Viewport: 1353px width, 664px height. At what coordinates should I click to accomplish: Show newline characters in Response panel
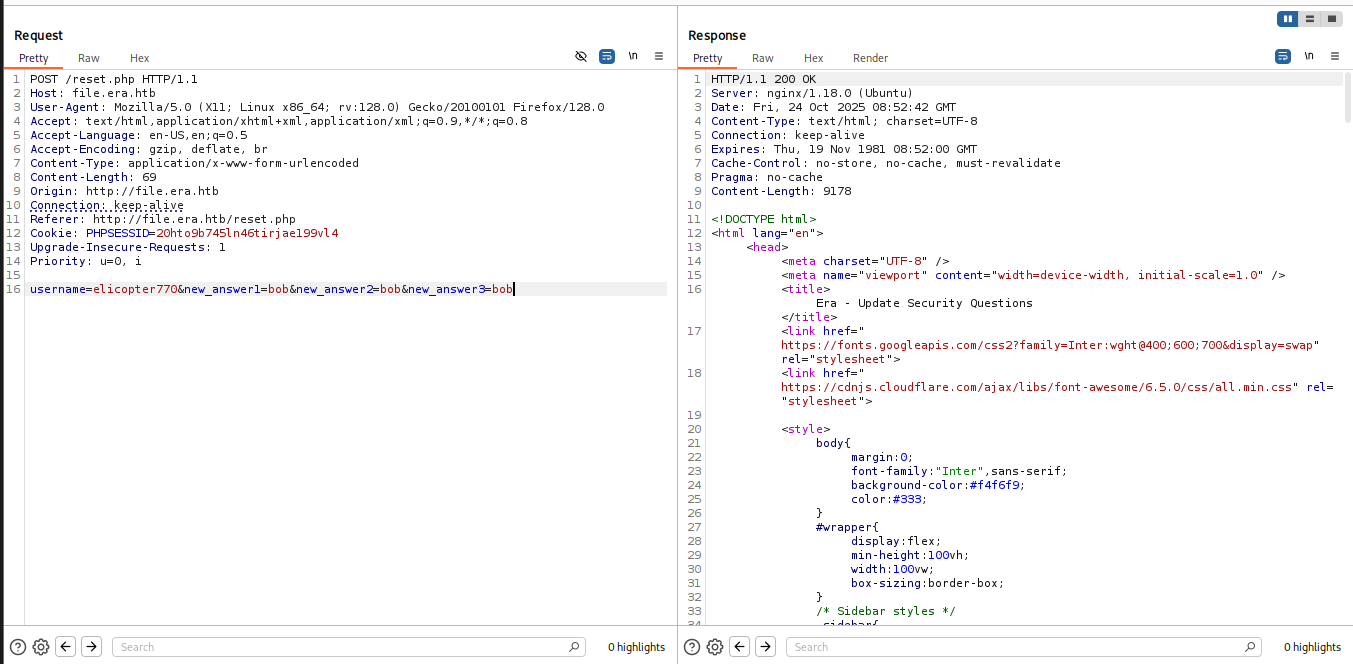[1308, 57]
